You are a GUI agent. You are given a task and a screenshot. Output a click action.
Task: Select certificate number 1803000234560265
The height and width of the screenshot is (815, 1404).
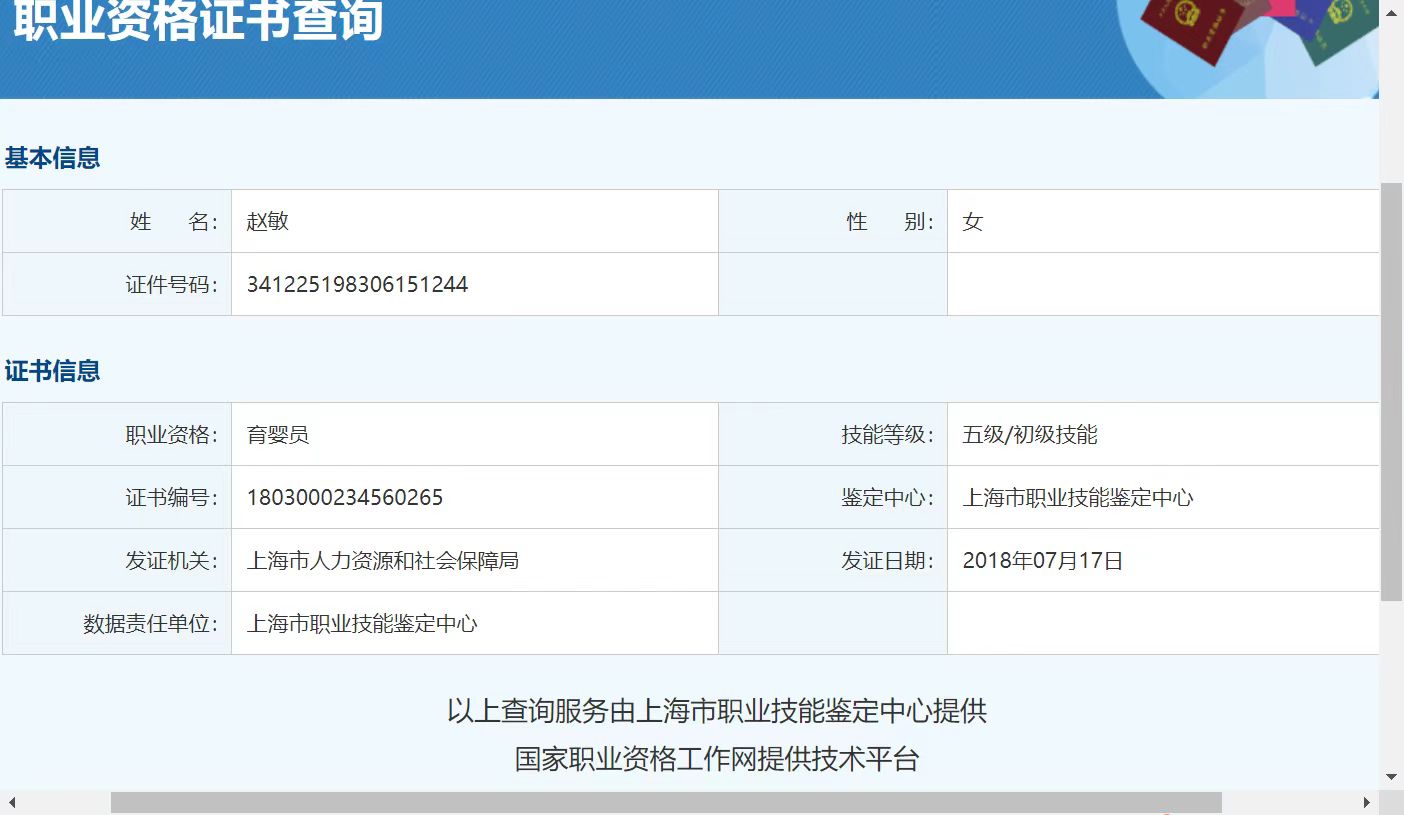(345, 497)
